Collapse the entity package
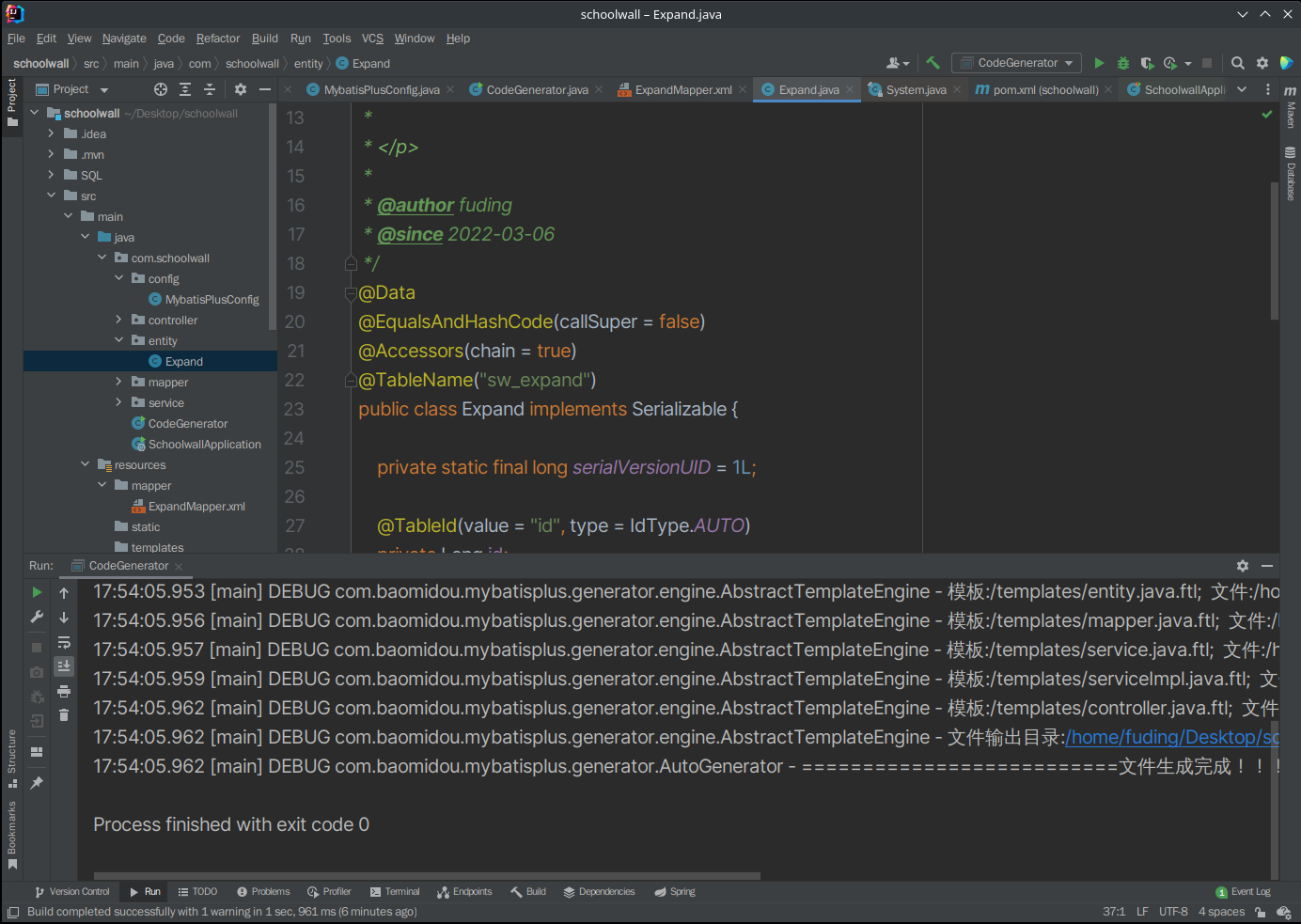 (x=119, y=340)
